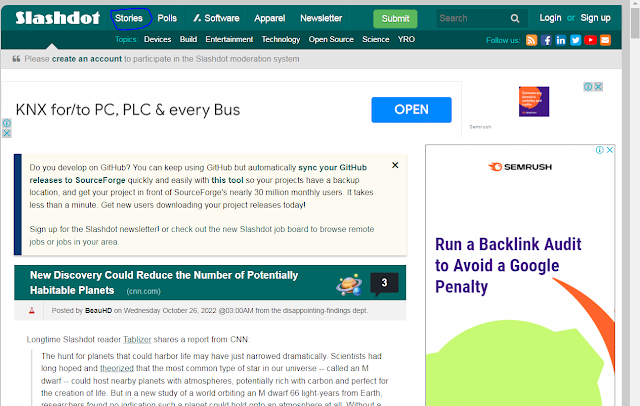Click the red flask icon beside Posted by
The width and height of the screenshot is (640, 406).
31,311
